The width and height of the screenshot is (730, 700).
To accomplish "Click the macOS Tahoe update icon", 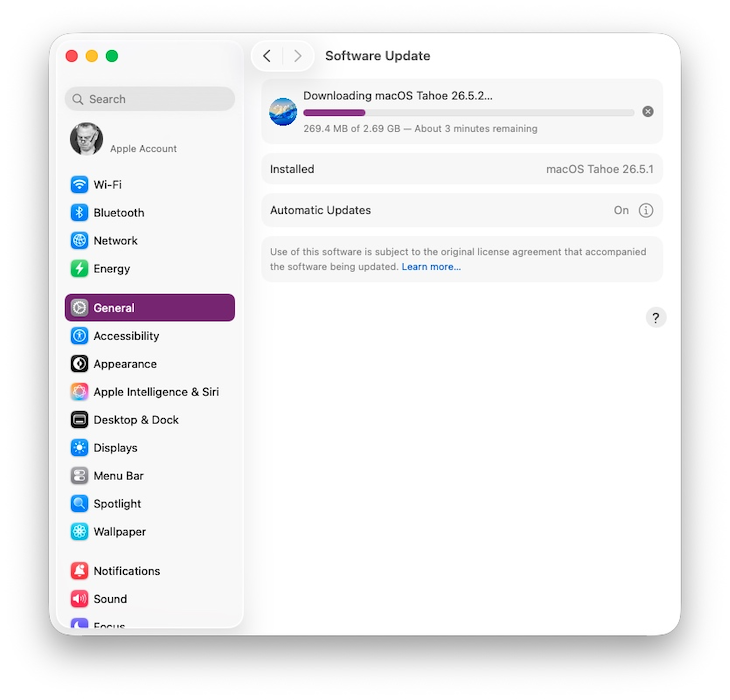I will [x=283, y=112].
